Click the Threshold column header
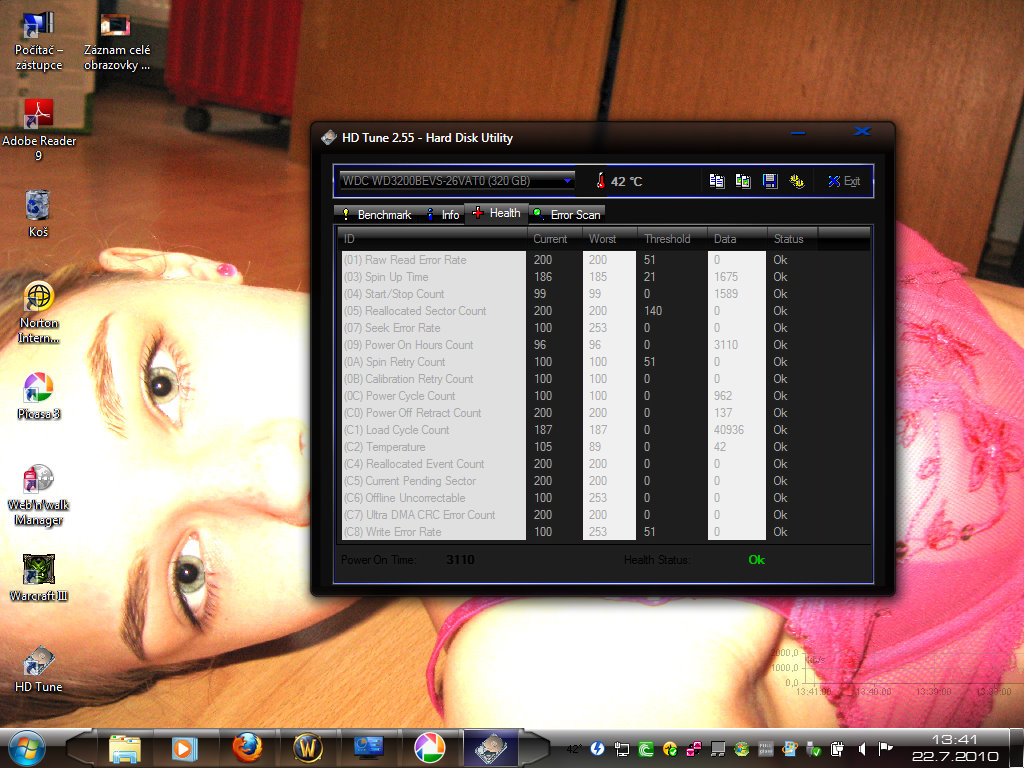 tap(667, 239)
